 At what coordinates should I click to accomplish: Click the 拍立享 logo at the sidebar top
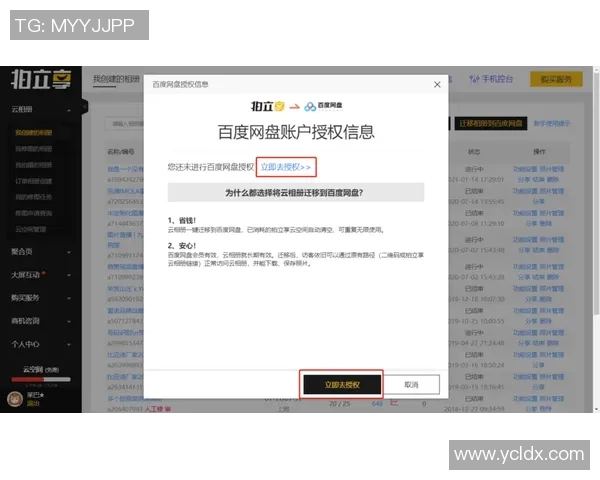click(41, 79)
